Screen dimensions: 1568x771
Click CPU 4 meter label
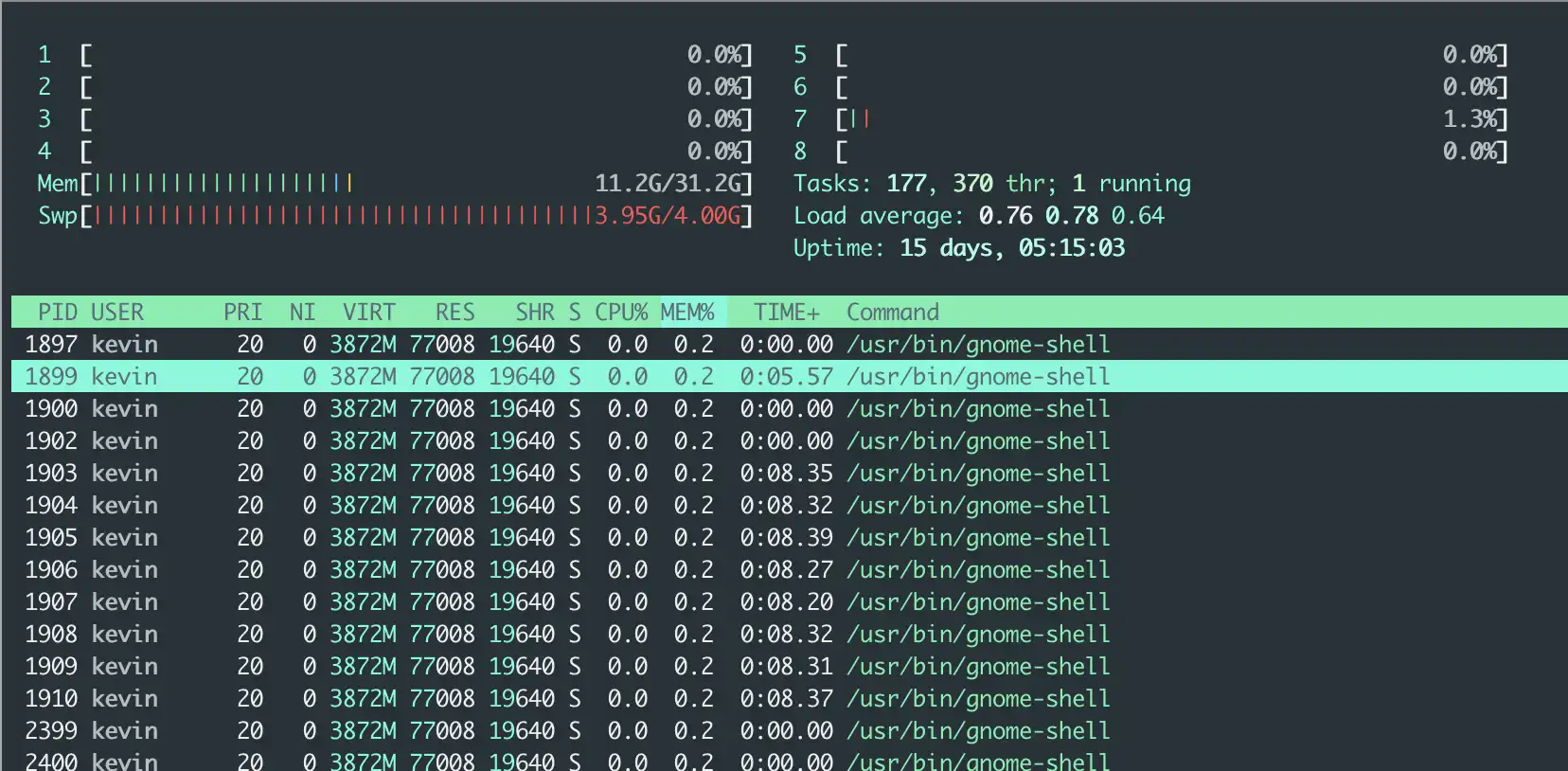click(x=45, y=152)
